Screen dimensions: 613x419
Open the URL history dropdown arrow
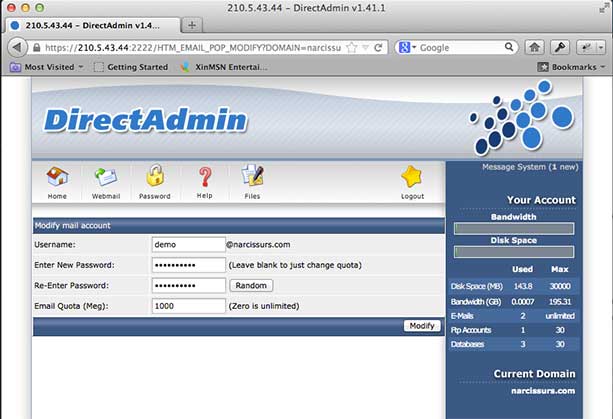[365, 48]
